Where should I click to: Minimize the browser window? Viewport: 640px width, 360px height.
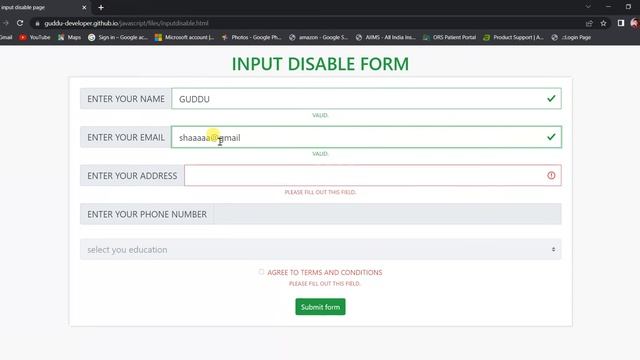point(608,7)
